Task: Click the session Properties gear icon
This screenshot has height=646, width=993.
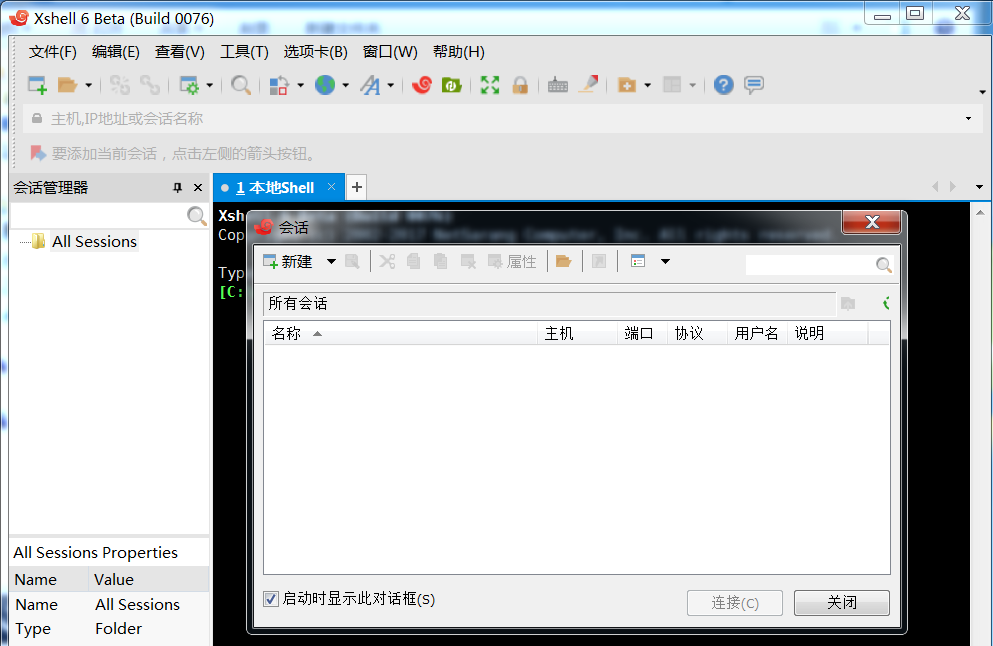Action: 189,85
